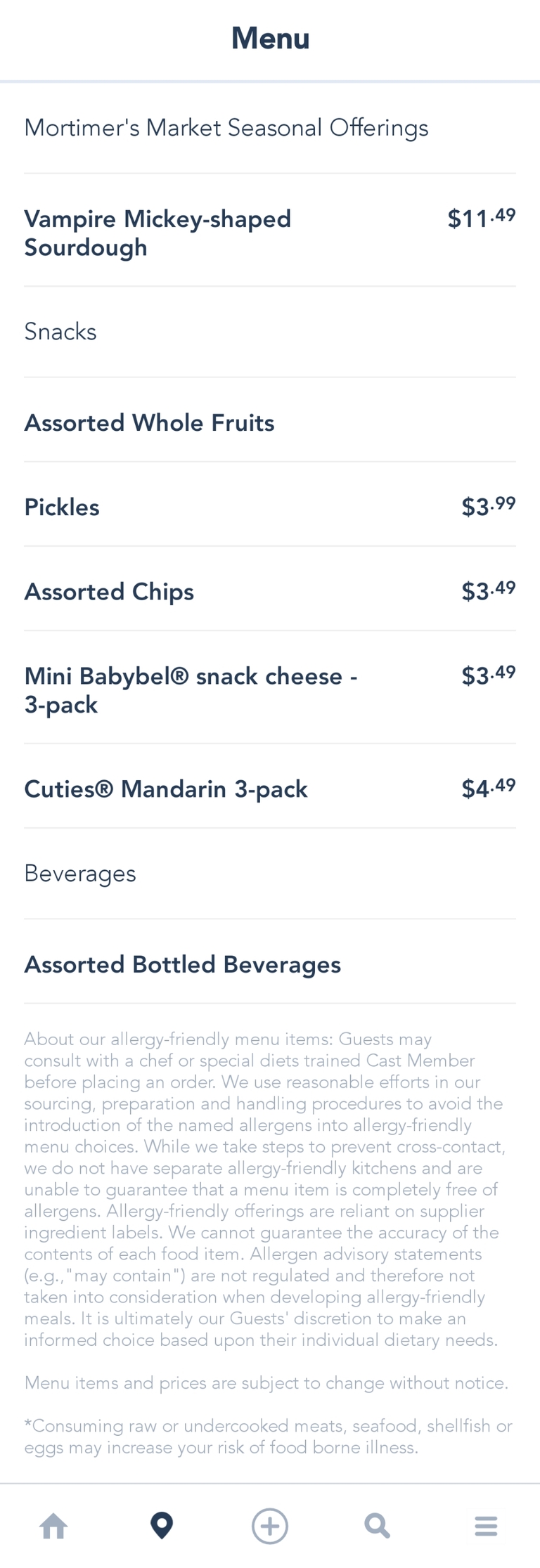Tap the home icon in bottom navigation
The image size is (540, 1568).
(x=54, y=1526)
